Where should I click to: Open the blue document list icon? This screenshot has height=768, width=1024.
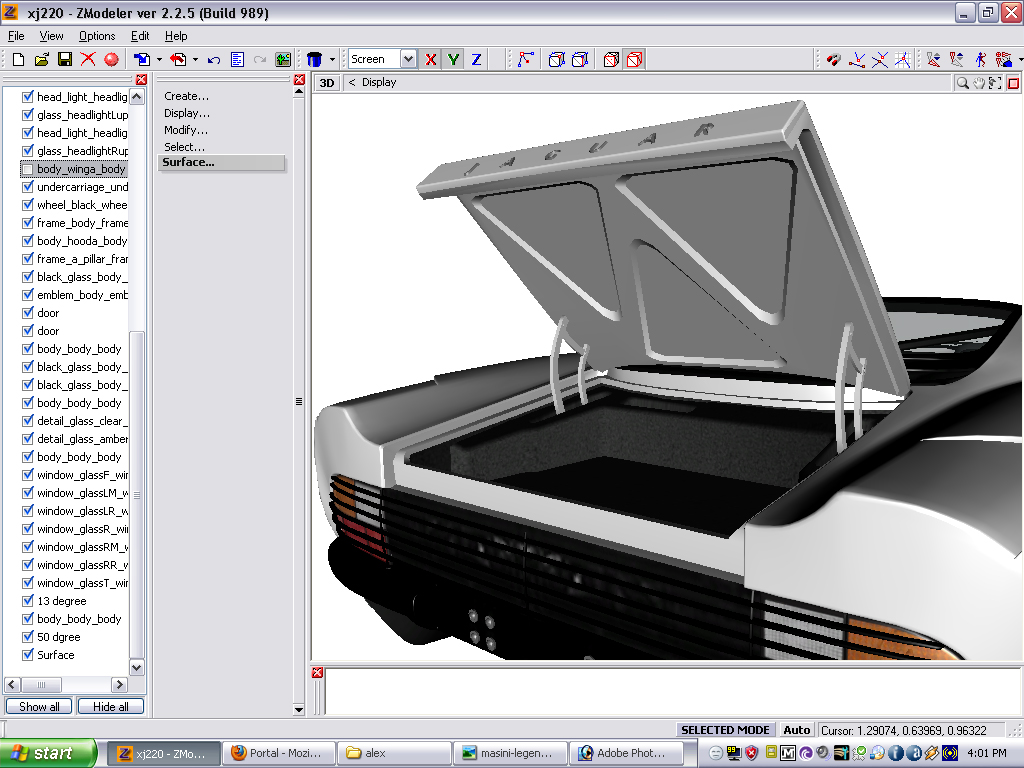[x=237, y=59]
